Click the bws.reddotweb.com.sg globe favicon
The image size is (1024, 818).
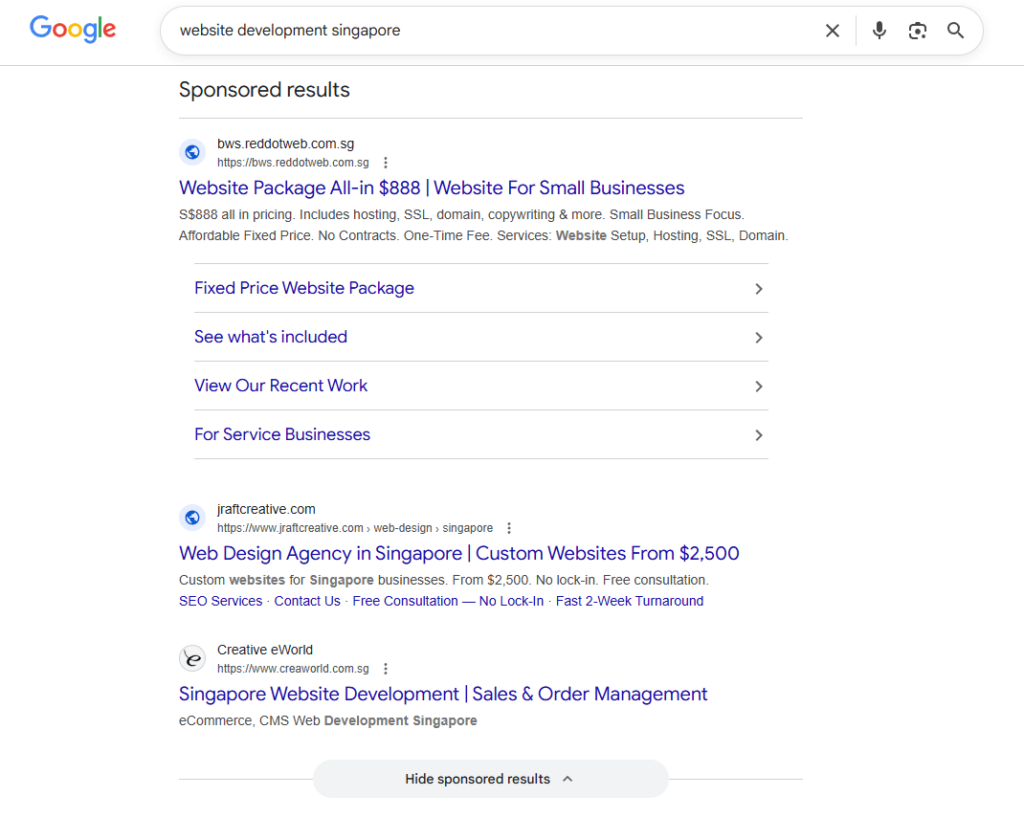pos(192,152)
